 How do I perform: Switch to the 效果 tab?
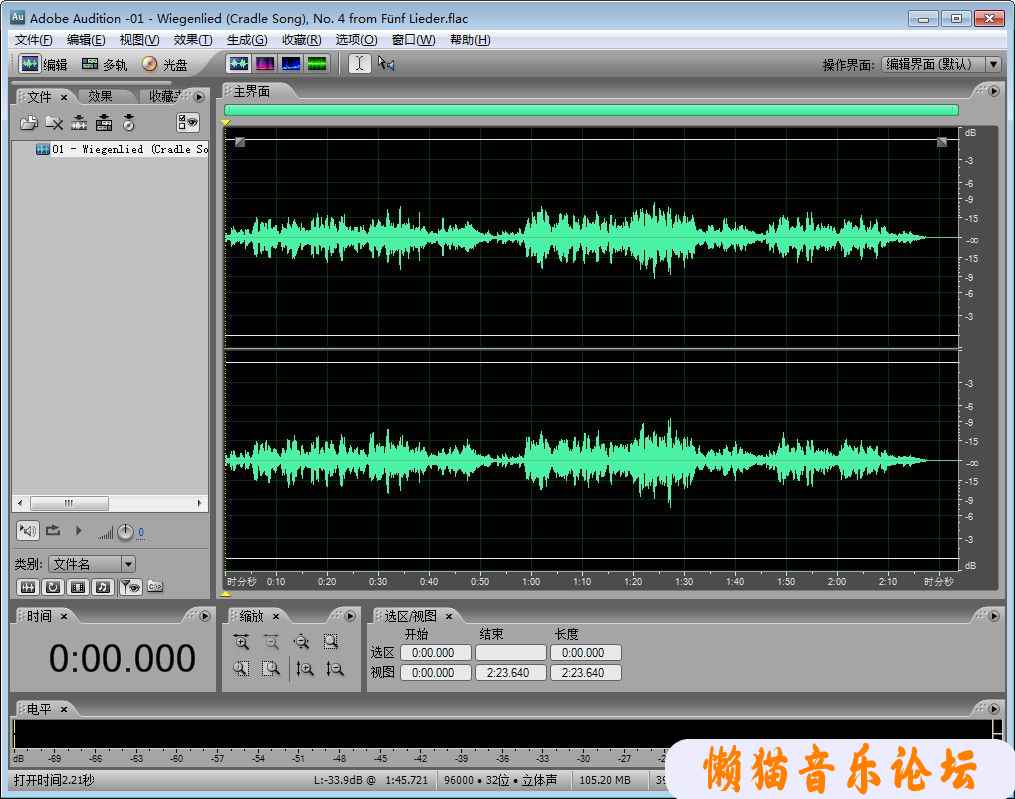100,96
